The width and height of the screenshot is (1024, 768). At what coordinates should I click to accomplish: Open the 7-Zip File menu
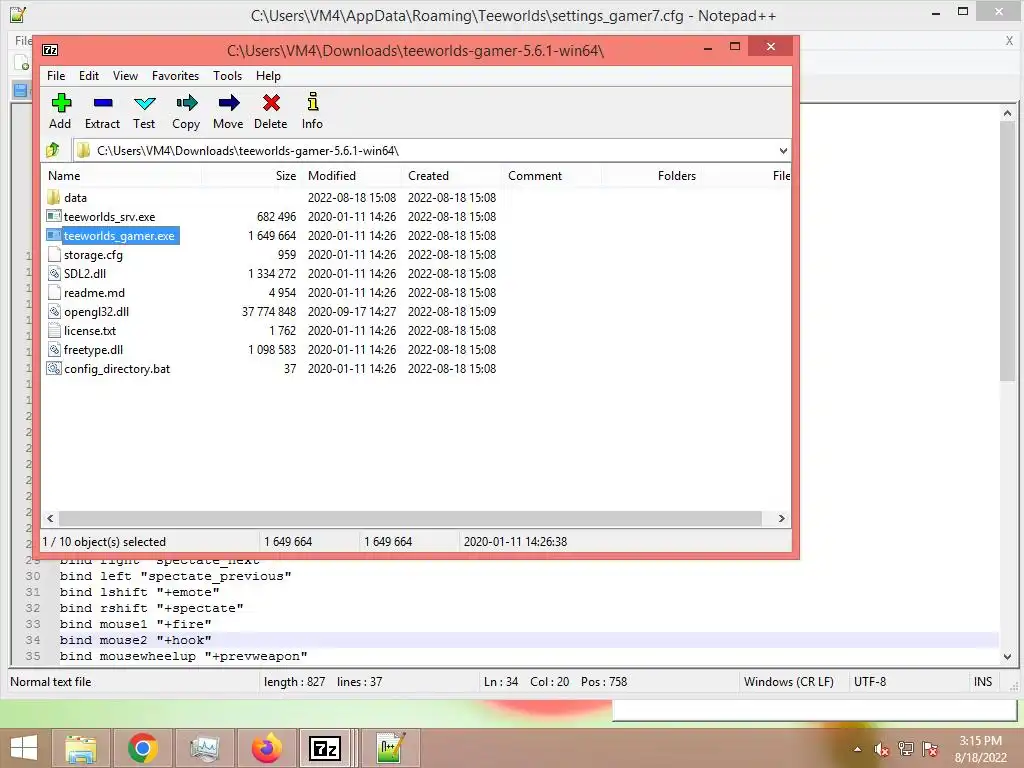point(56,76)
